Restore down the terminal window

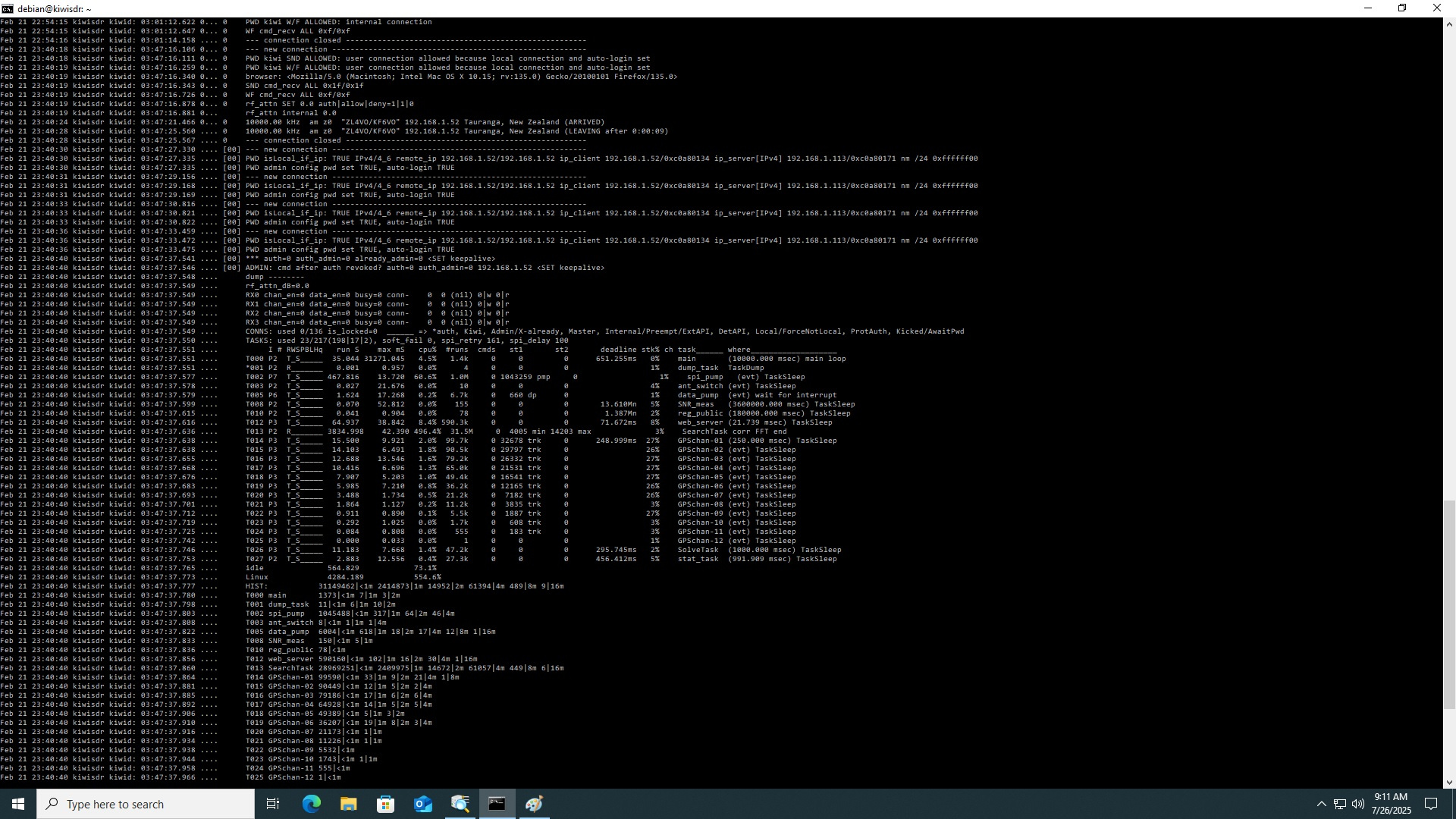click(1402, 8)
